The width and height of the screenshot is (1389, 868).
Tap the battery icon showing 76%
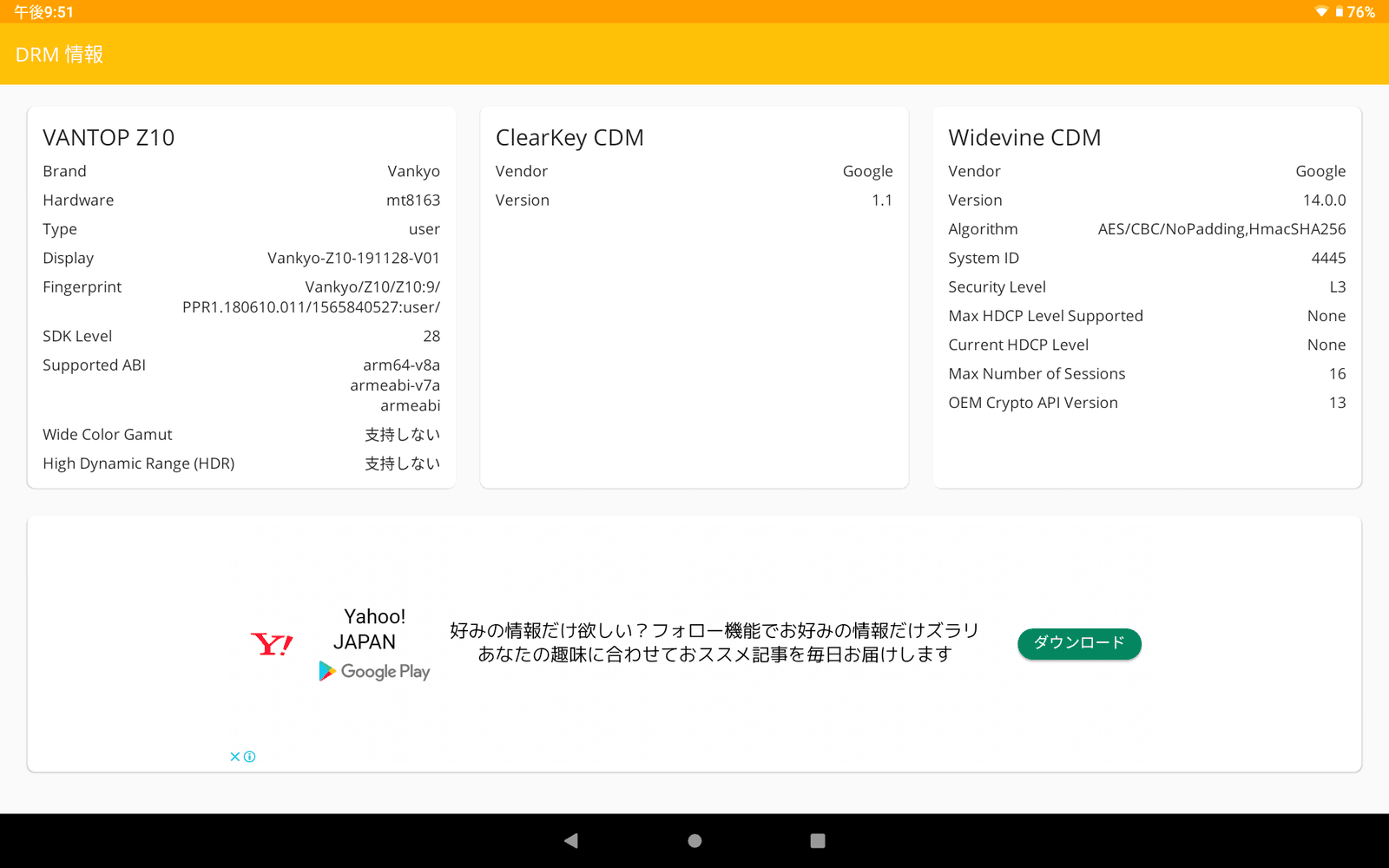click(1340, 11)
